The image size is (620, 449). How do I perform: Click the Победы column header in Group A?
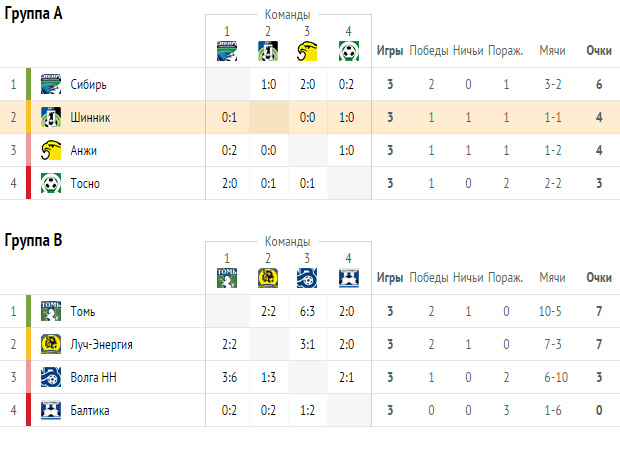[429, 51]
